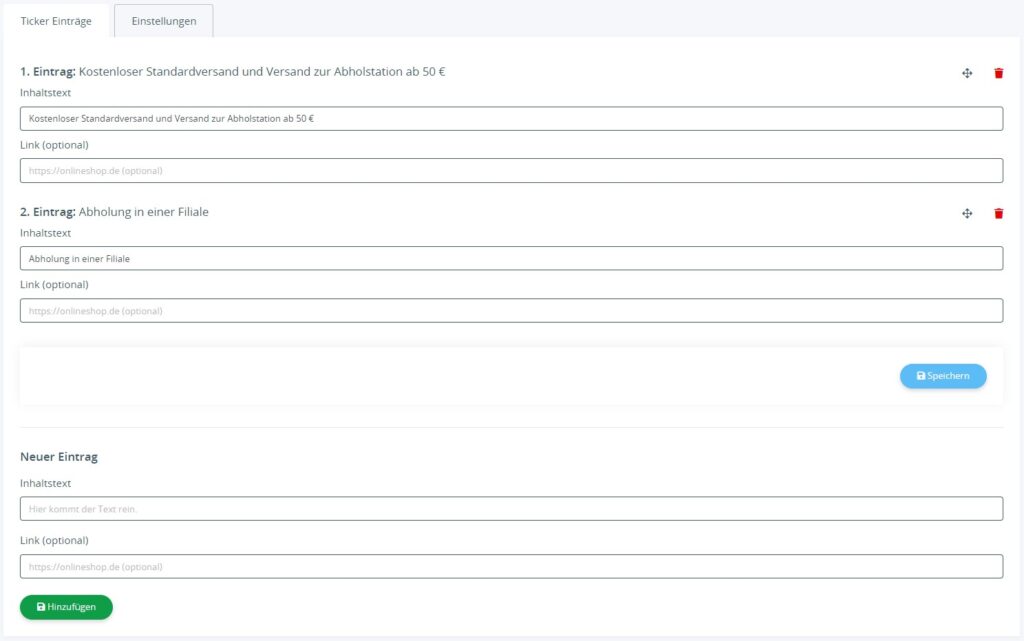Click the floppy disk icon on Speichern
Viewport: 1024px width, 641px height.
[920, 376]
